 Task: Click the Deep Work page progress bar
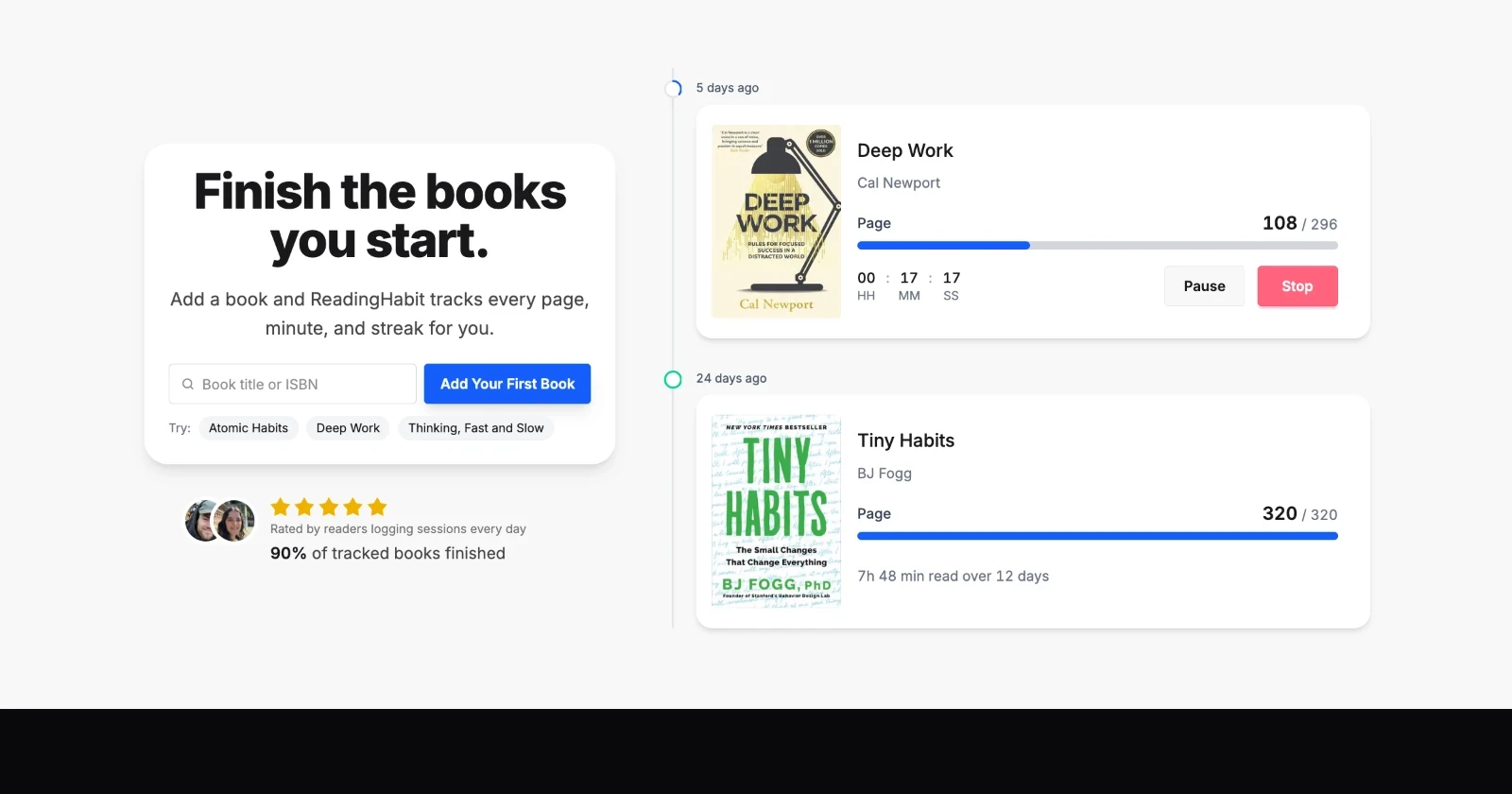(x=1097, y=246)
